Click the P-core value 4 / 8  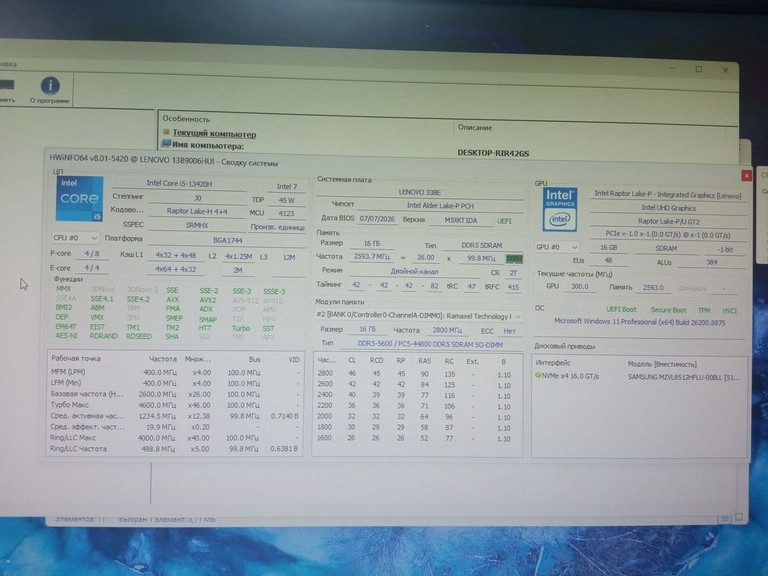click(x=92, y=254)
